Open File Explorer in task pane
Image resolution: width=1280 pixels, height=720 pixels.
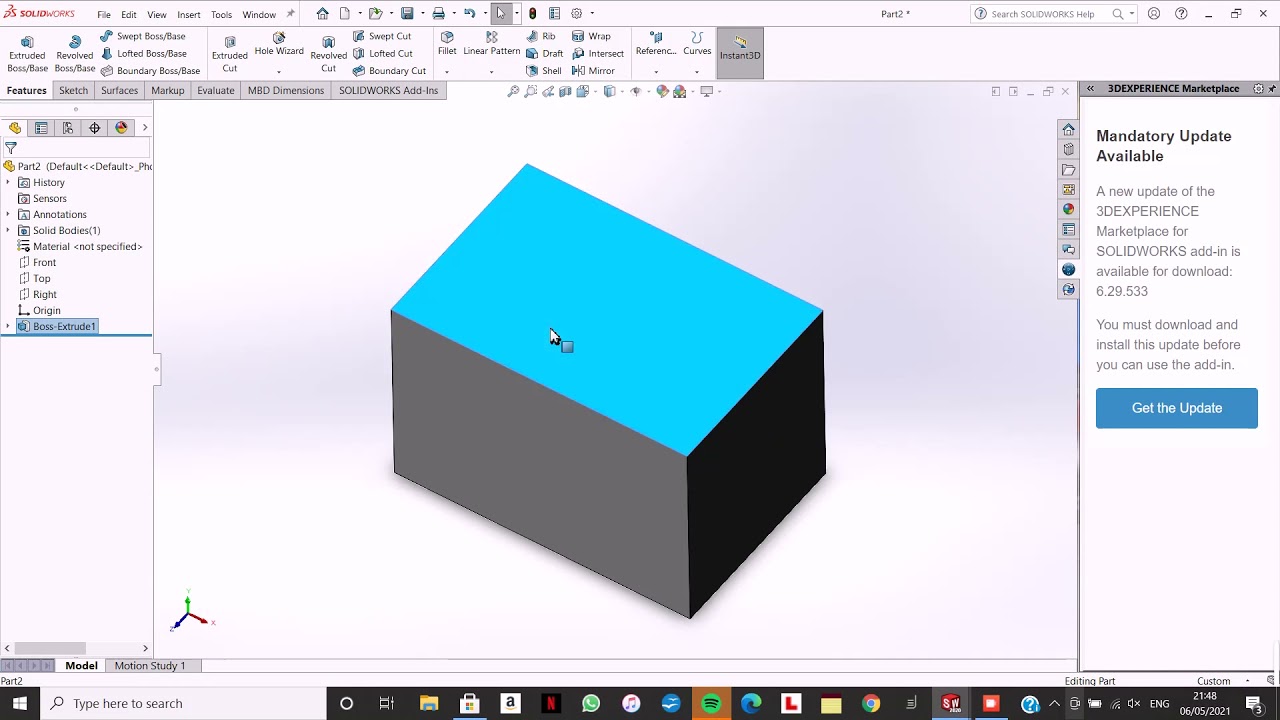point(1069,170)
